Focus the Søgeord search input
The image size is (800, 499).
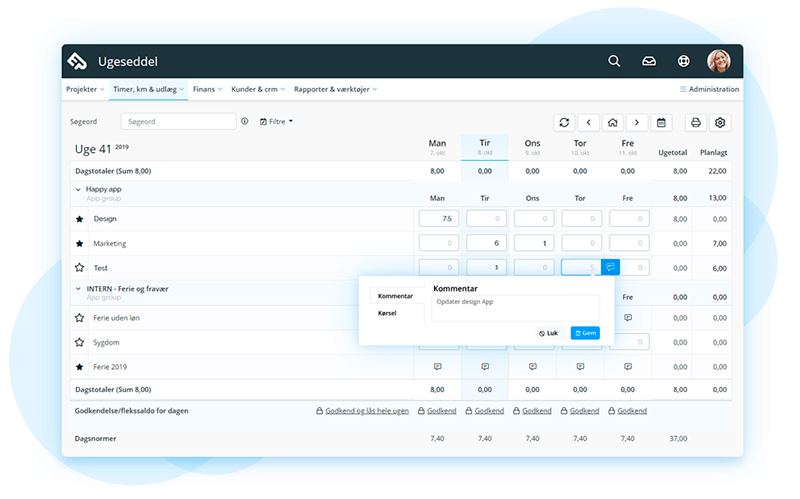(179, 121)
